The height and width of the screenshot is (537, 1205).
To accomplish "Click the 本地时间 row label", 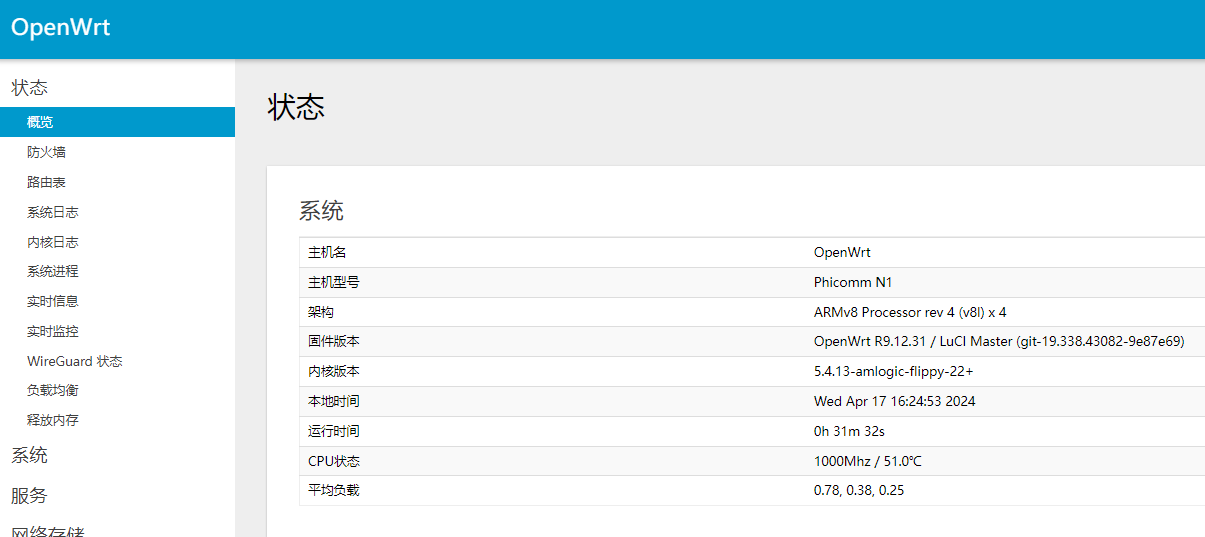I will click(334, 401).
